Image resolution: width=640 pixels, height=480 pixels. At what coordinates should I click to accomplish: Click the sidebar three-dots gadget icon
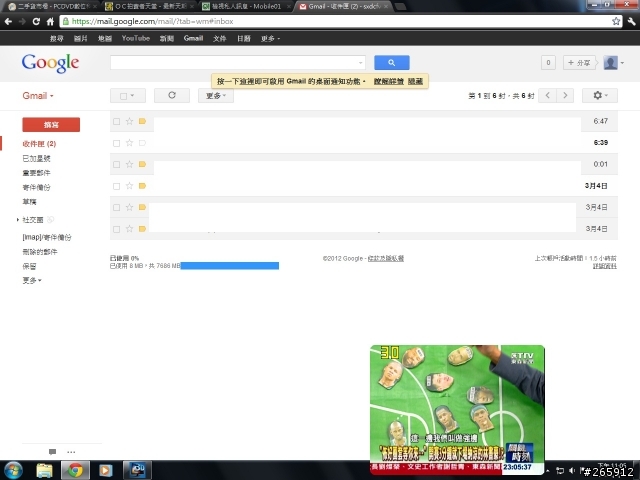coord(71,452)
